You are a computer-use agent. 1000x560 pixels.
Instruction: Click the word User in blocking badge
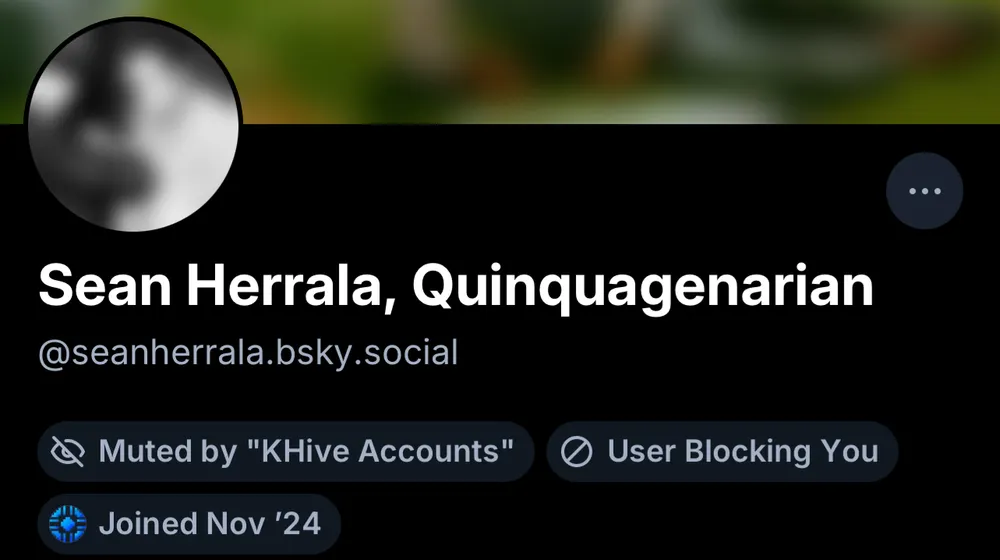tap(641, 452)
